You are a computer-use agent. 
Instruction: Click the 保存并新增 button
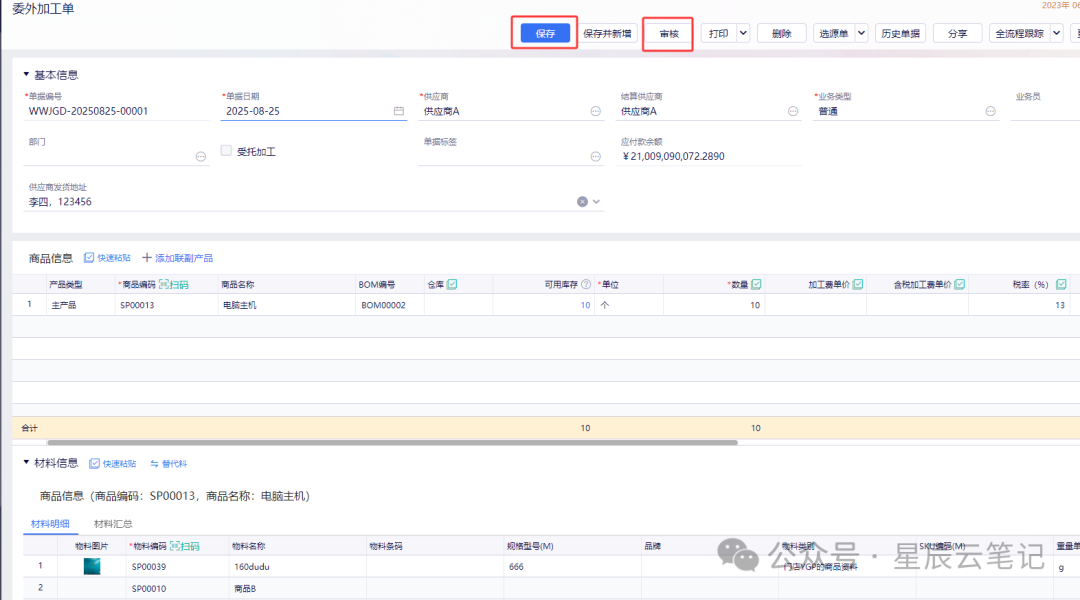(607, 33)
